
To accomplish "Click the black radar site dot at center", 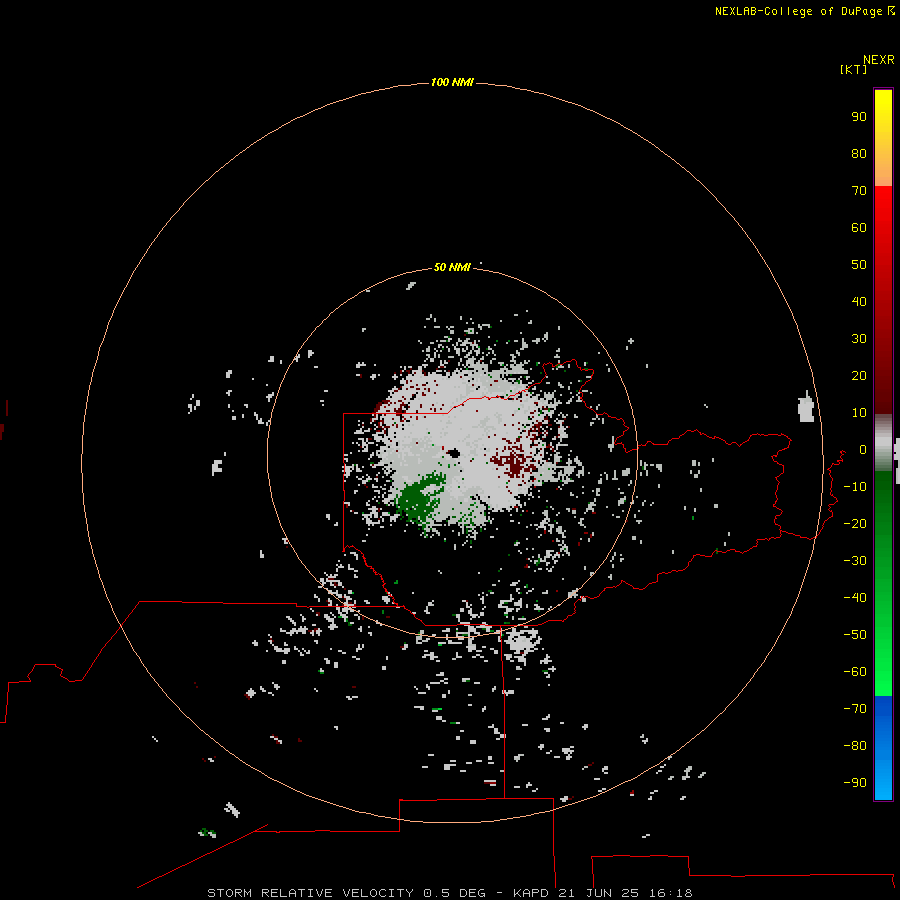I will pos(453,454).
